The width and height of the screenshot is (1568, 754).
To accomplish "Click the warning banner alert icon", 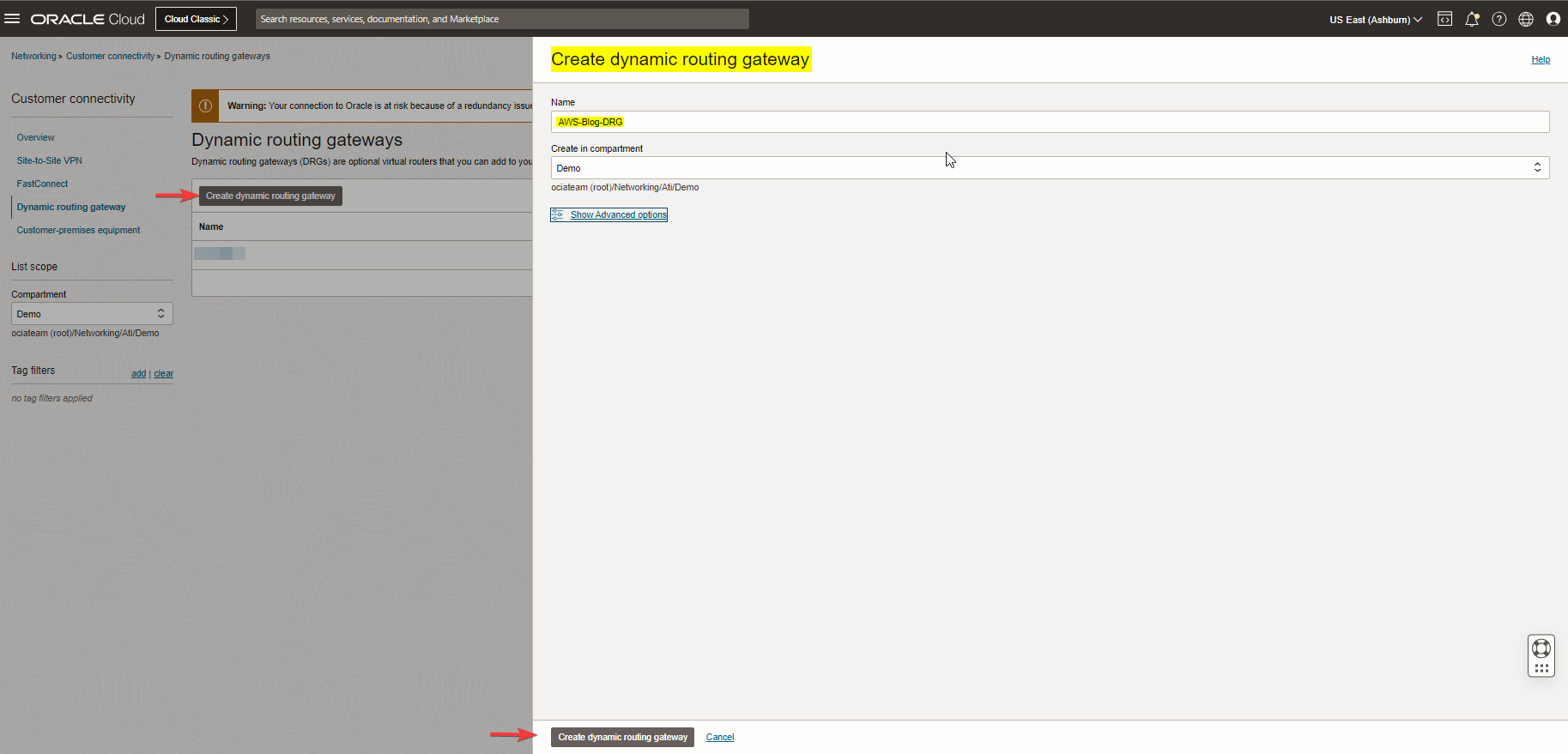I will click(205, 106).
